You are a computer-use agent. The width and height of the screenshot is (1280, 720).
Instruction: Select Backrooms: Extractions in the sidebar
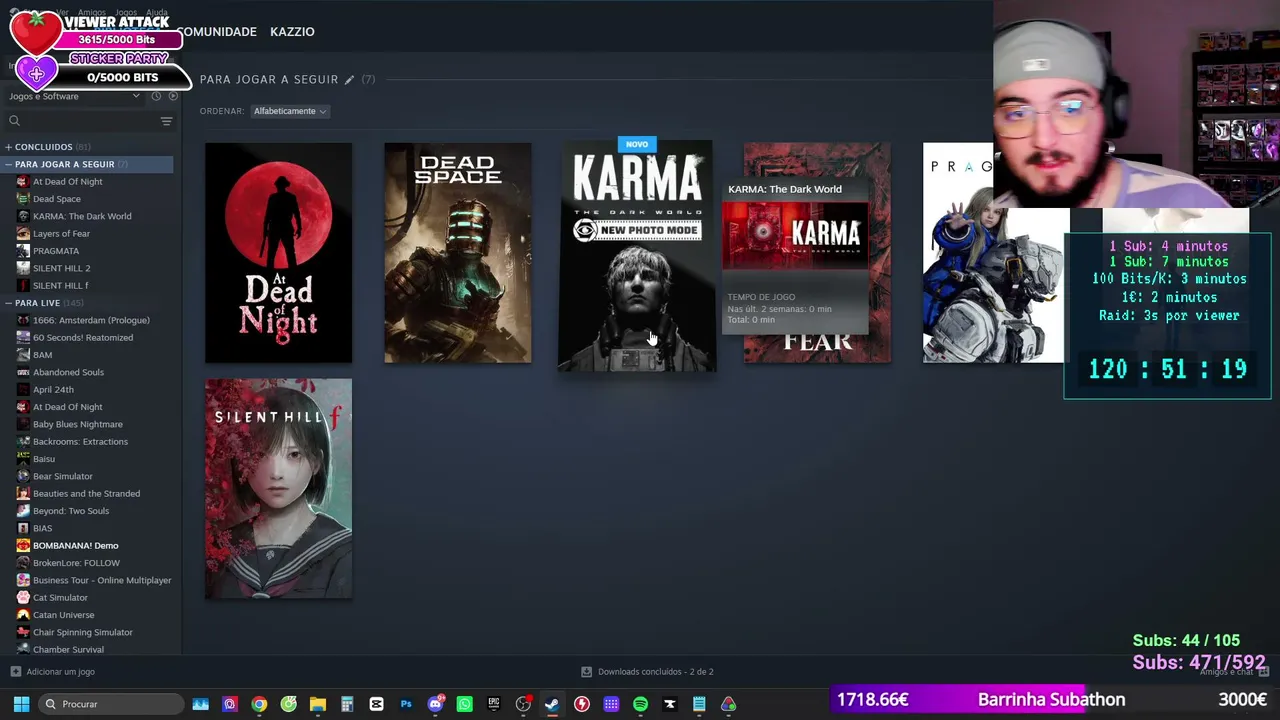80,442
